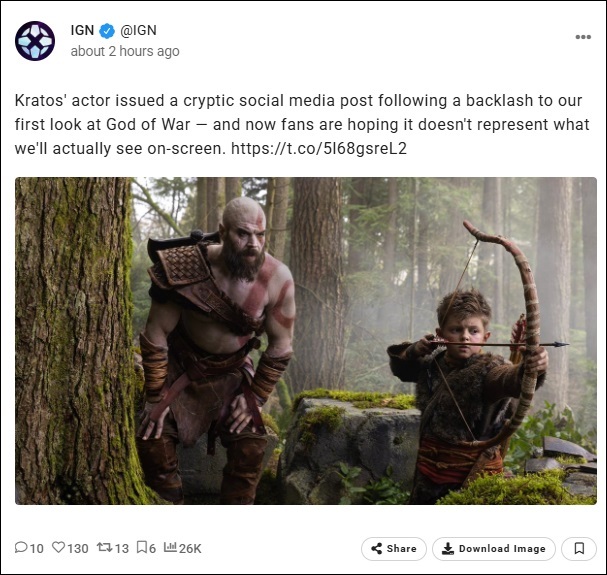This screenshot has height=575, width=607.
Task: Click the small bookmark count icon
Action: tap(142, 547)
